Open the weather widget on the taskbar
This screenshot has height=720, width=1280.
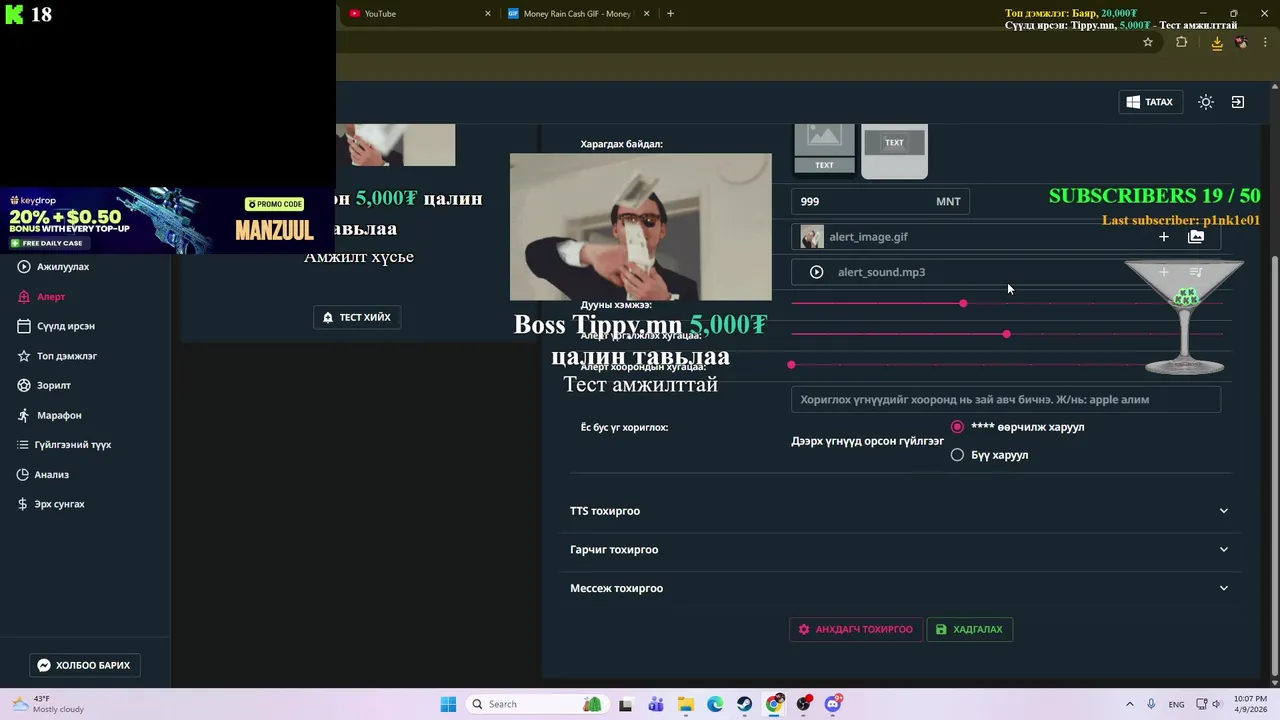(47, 704)
